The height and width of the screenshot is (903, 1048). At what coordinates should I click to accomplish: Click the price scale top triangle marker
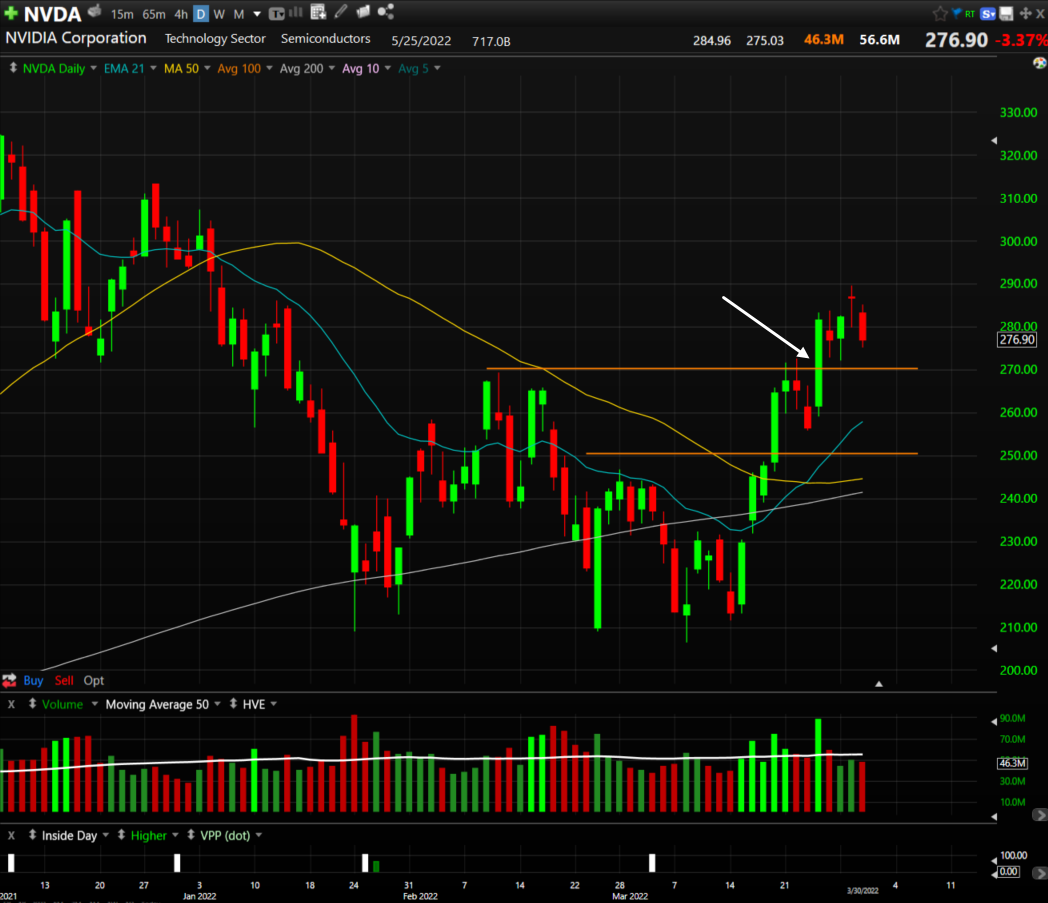tap(995, 140)
